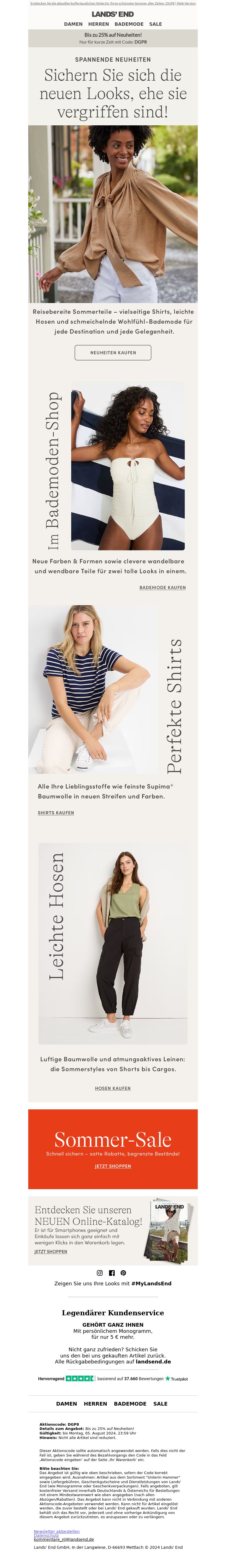Open SALE in the bottom navigation

(x=160, y=1404)
